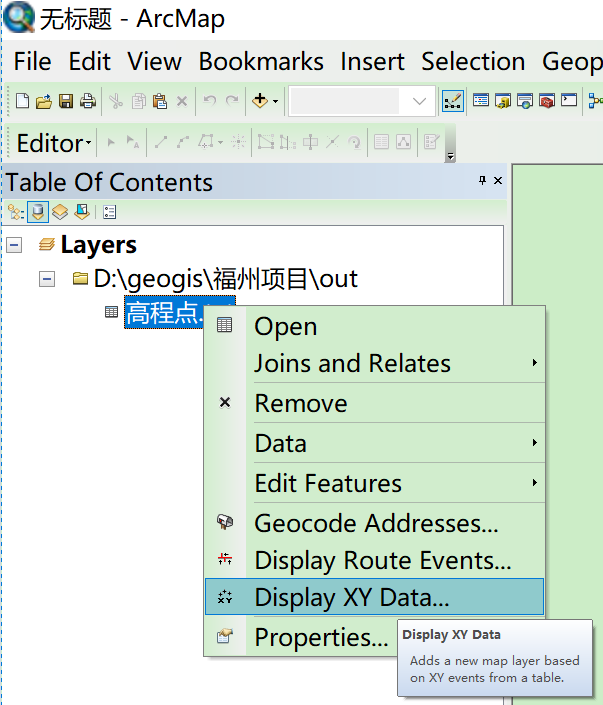Image resolution: width=603 pixels, height=705 pixels.
Task: Open the Edit menu
Action: 89,61
